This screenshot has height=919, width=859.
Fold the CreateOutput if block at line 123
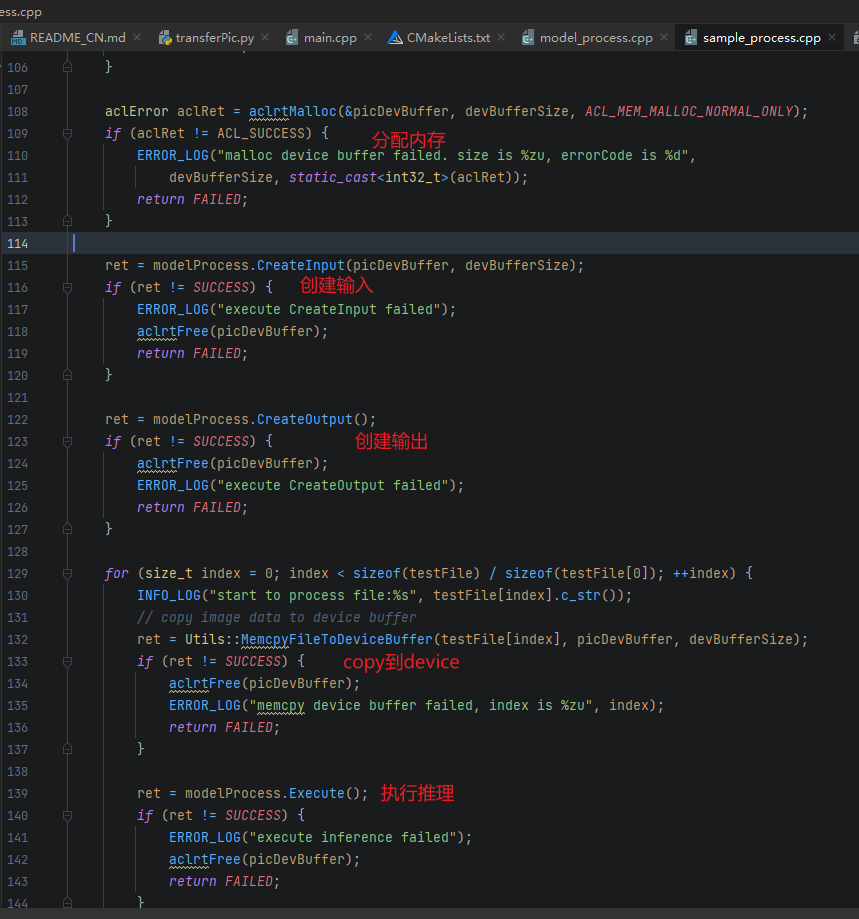pyautogui.click(x=67, y=442)
